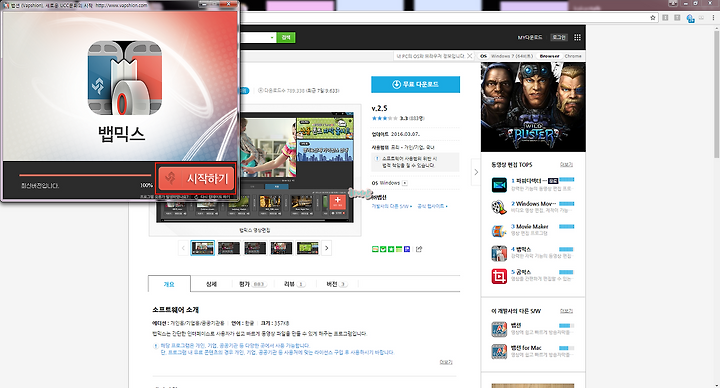Open 개발사의 다른 S/W link

click(392, 206)
